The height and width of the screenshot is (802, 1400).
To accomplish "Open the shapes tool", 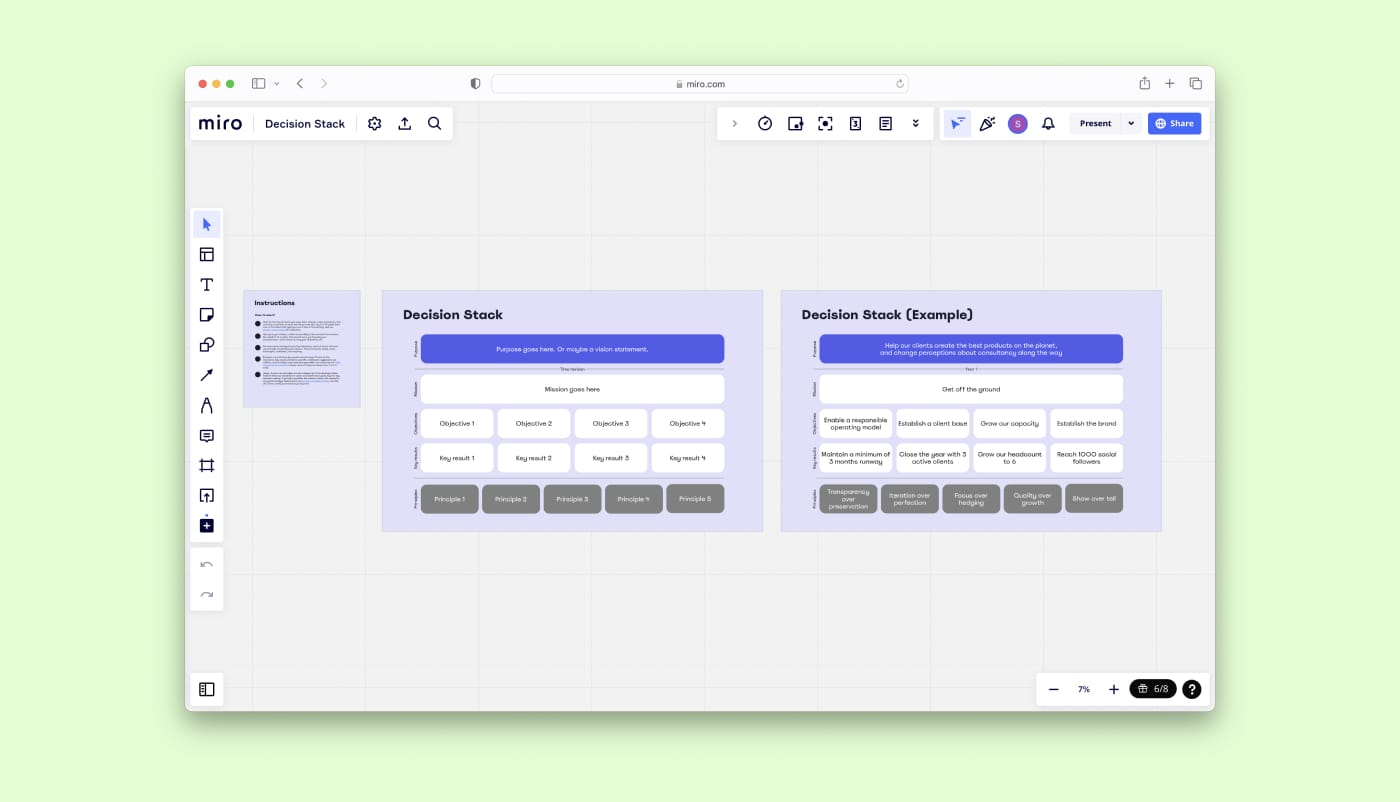I will (206, 343).
